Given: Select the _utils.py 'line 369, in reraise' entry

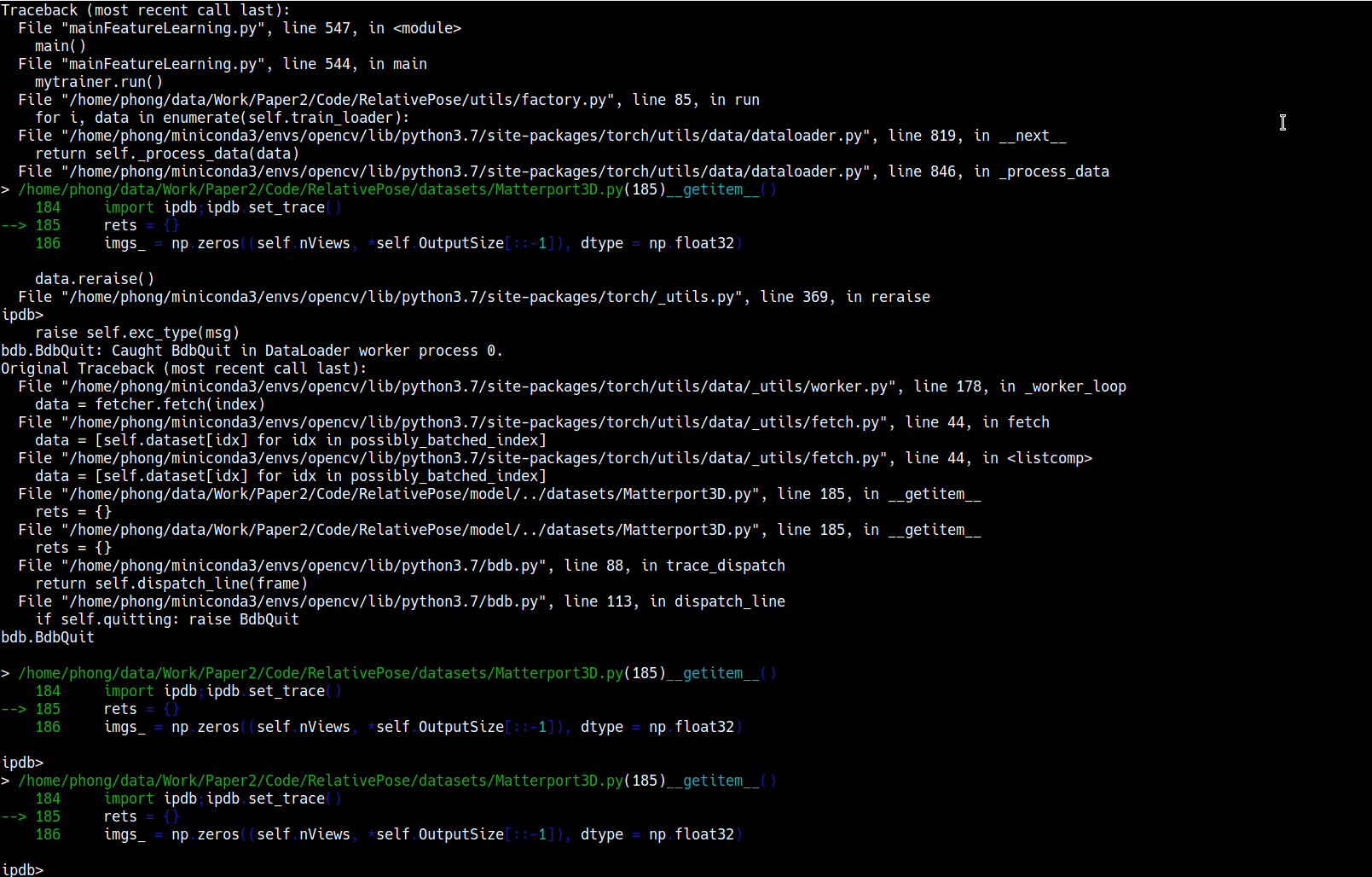Looking at the screenshot, I should (474, 297).
